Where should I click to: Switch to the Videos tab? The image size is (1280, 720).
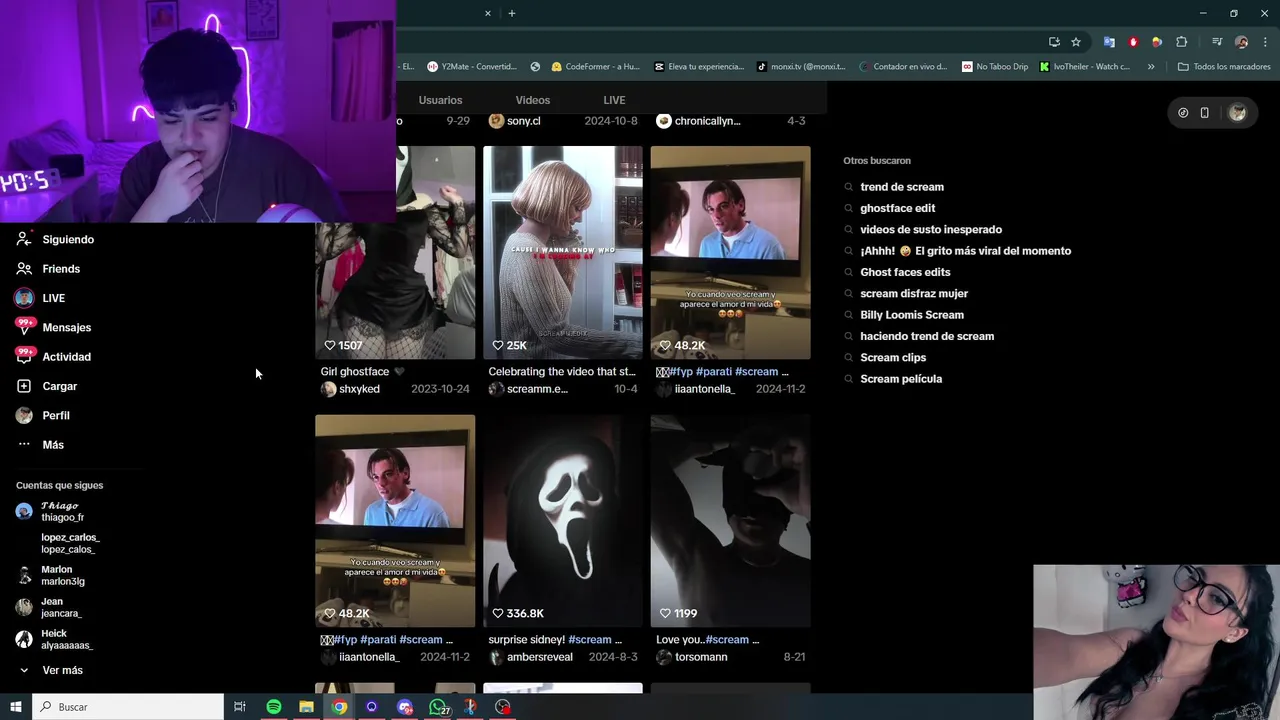coord(533,100)
